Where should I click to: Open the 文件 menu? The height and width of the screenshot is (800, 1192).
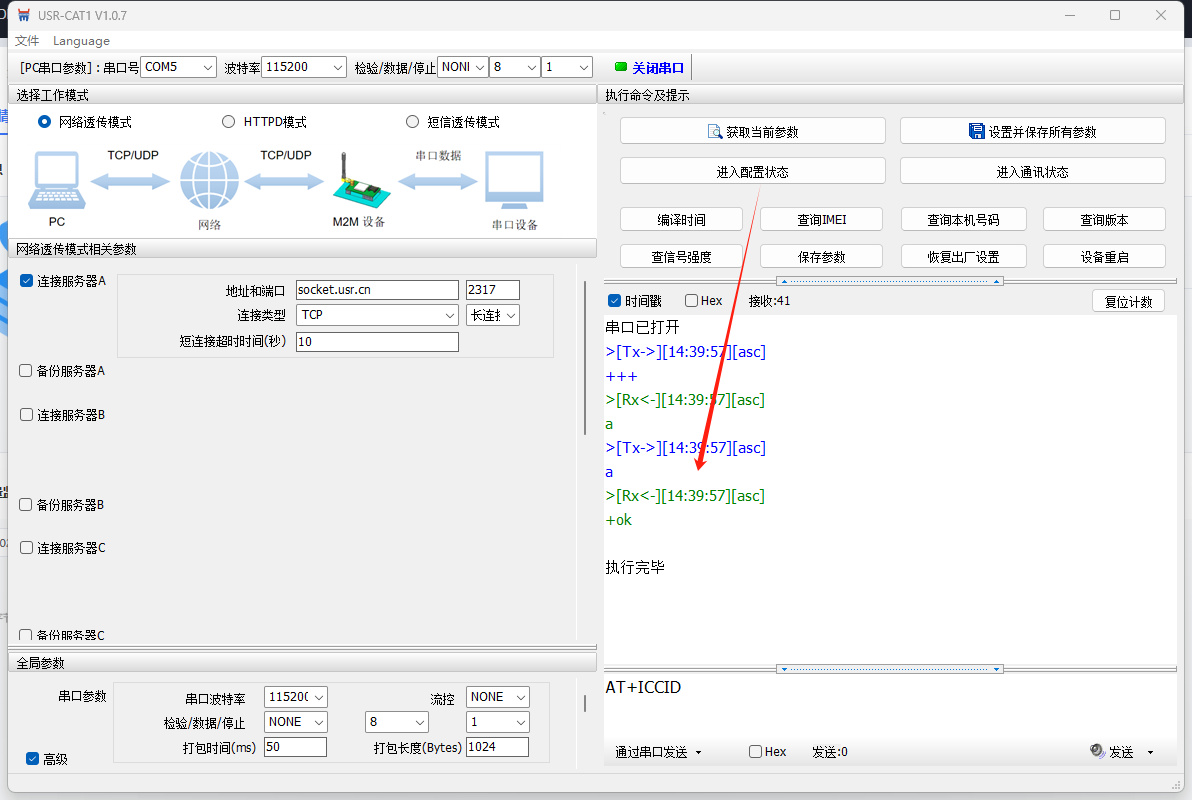pyautogui.click(x=27, y=41)
